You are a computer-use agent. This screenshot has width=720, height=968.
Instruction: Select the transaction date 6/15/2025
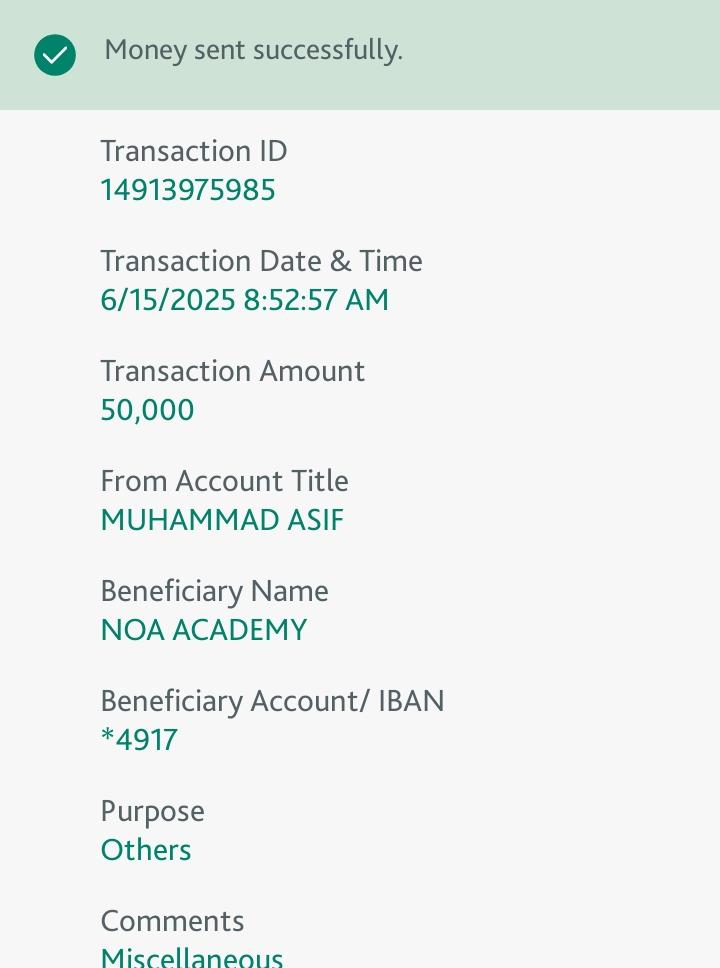pos(168,300)
